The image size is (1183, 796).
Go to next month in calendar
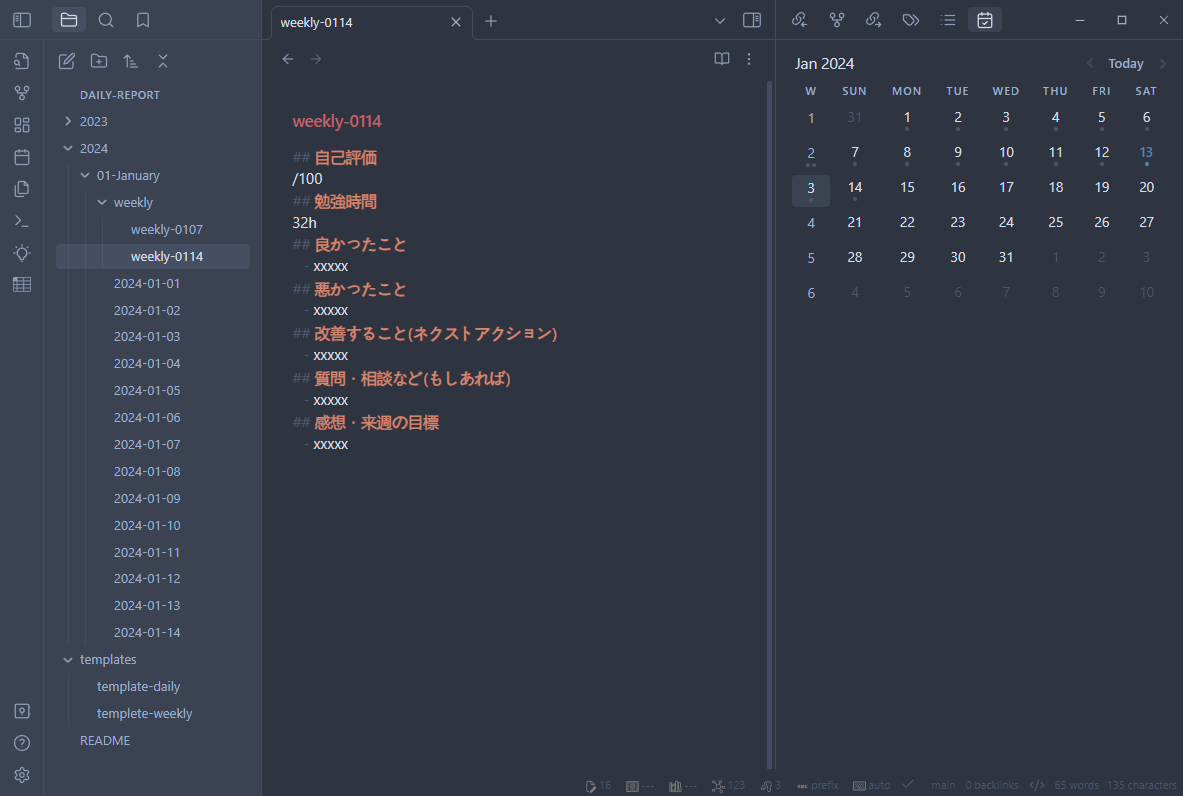(x=1163, y=63)
